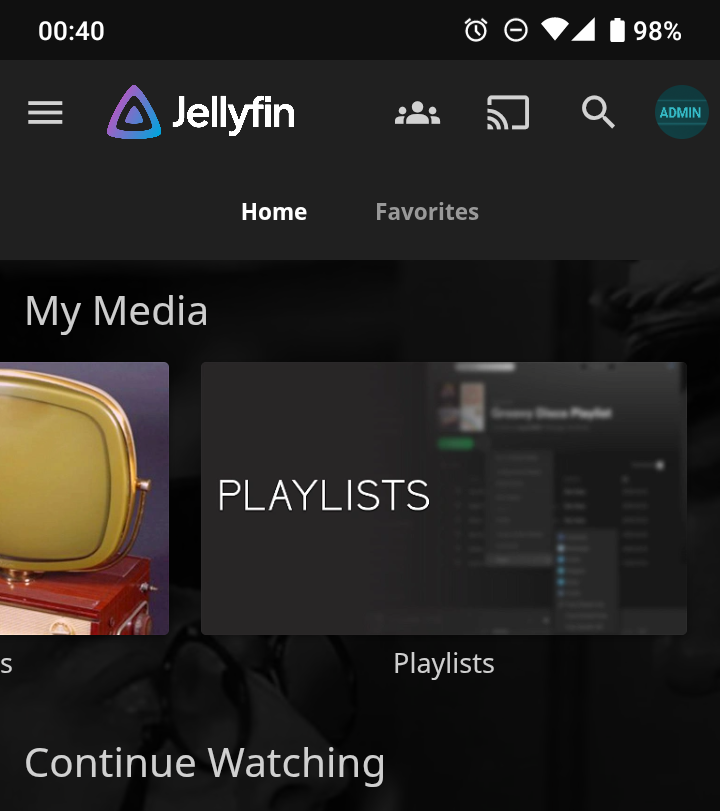This screenshot has height=811, width=720.
Task: Tap the cellular signal status icon
Action: coord(583,31)
